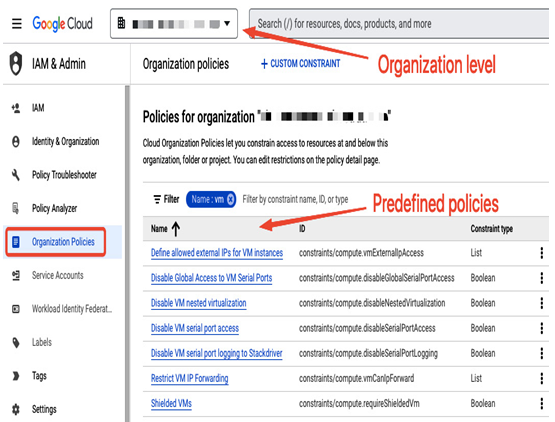This screenshot has height=422, width=555.
Task: Open more options for Restrict VM IP Forwarding
Action: point(542,378)
